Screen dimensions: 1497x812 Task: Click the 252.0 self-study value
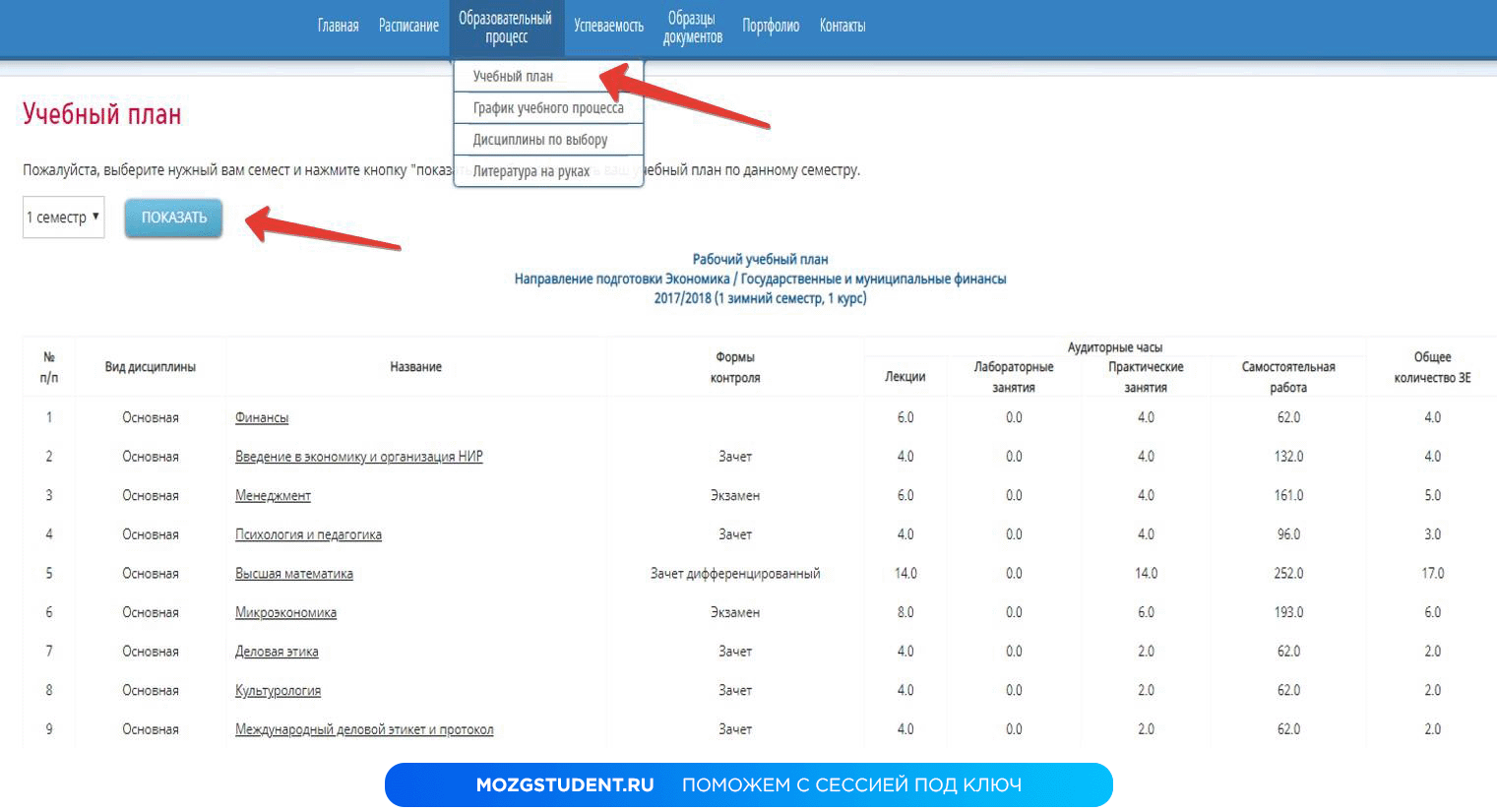pos(1288,574)
